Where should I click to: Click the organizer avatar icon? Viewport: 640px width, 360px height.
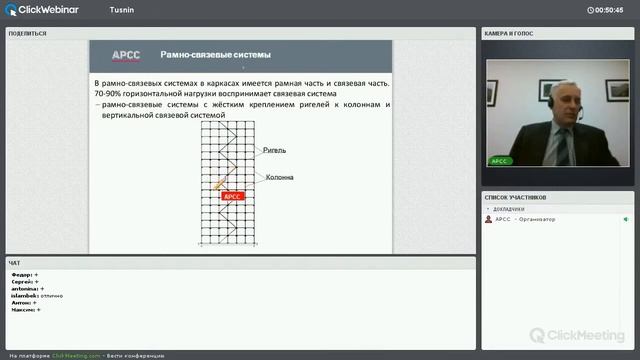click(489, 219)
